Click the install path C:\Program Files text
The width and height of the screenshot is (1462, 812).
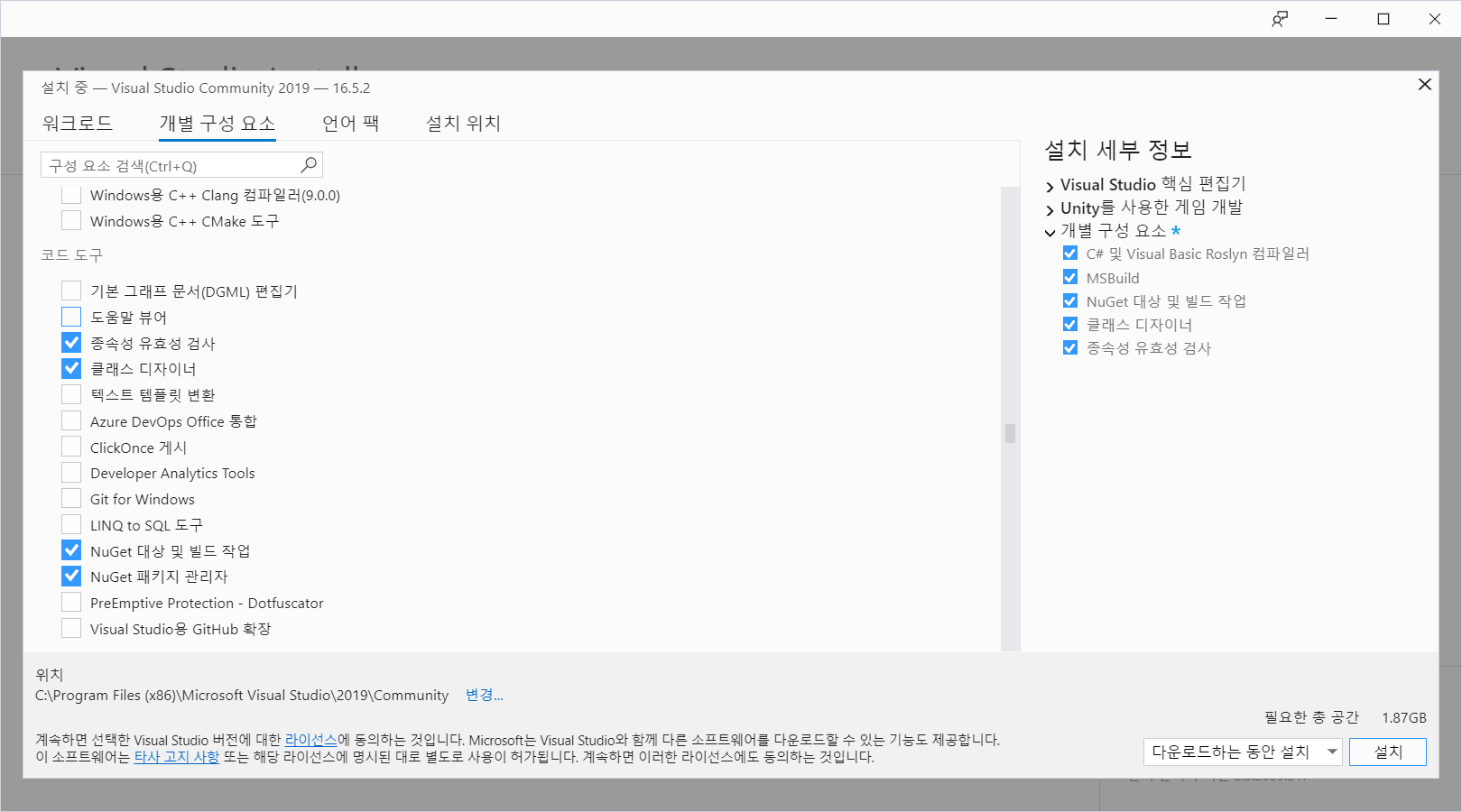coord(242,695)
